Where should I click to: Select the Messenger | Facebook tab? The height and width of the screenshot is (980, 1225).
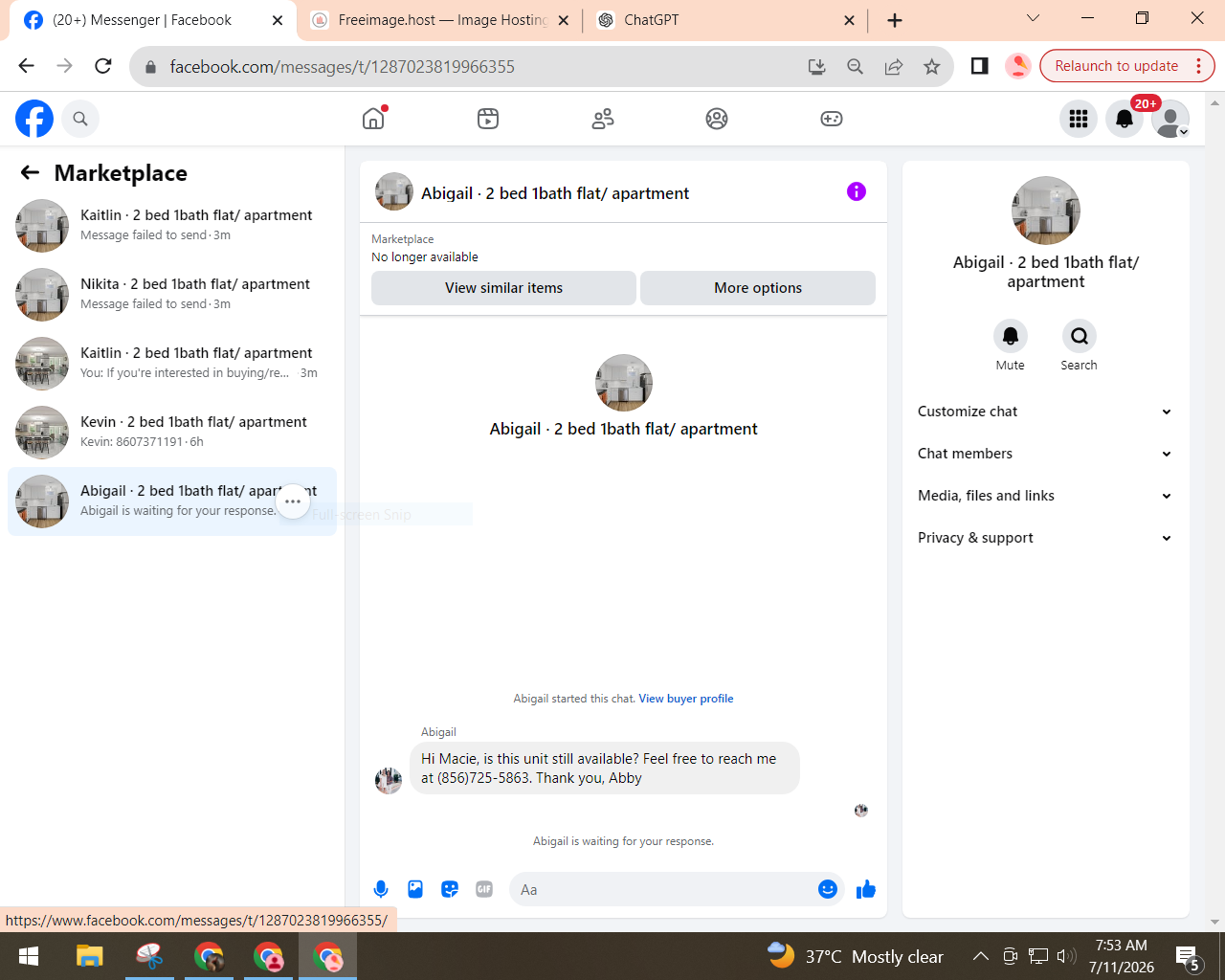point(153,20)
